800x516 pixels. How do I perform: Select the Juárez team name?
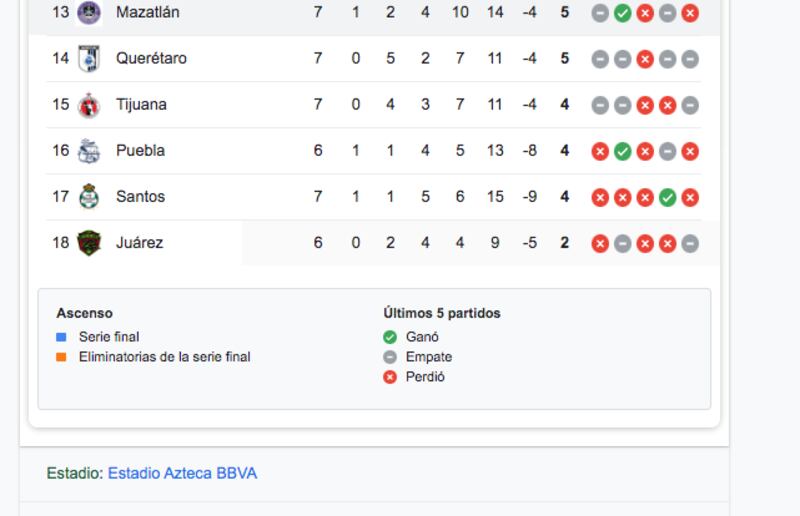140,242
